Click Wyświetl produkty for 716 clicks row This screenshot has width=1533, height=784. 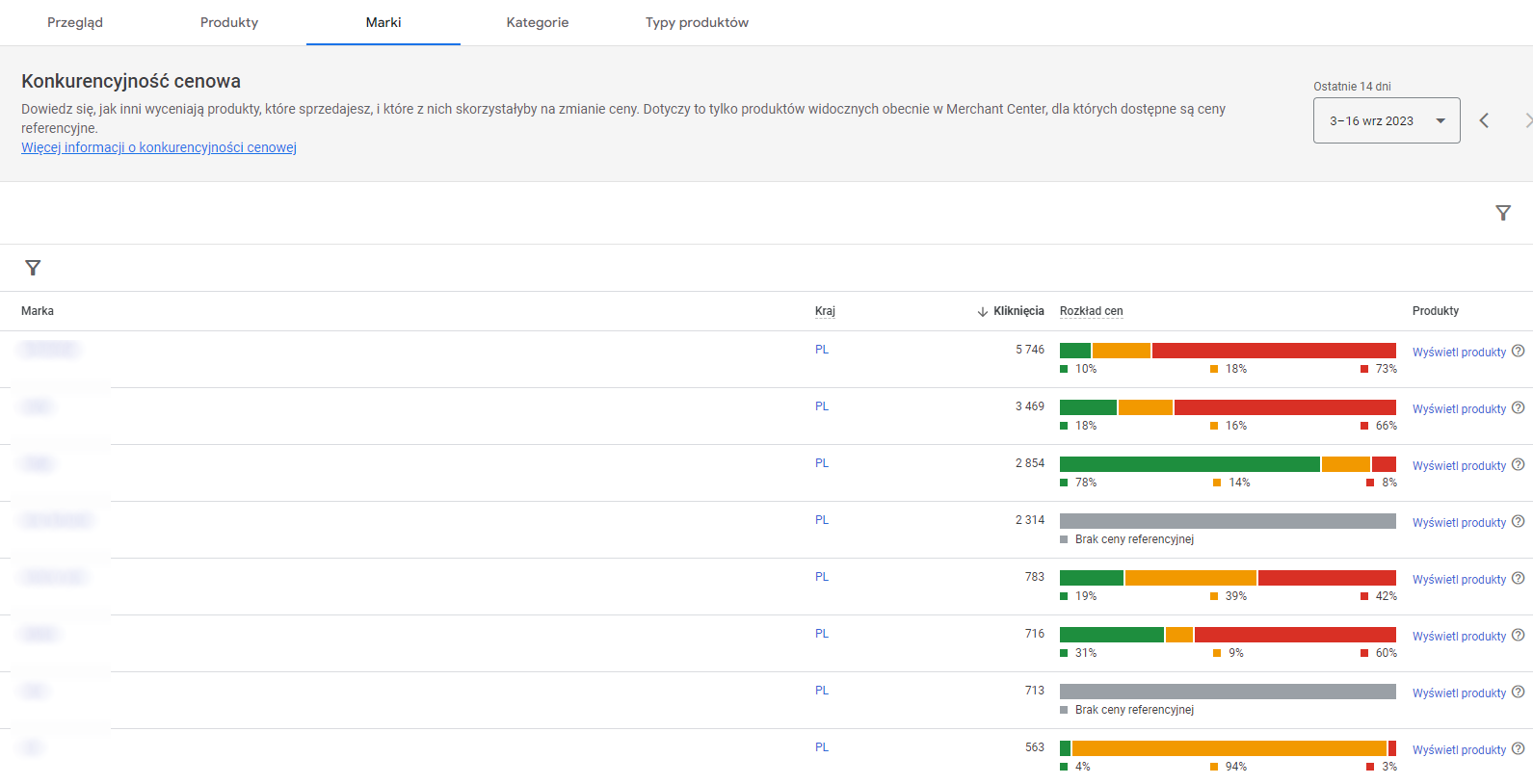click(x=1459, y=637)
